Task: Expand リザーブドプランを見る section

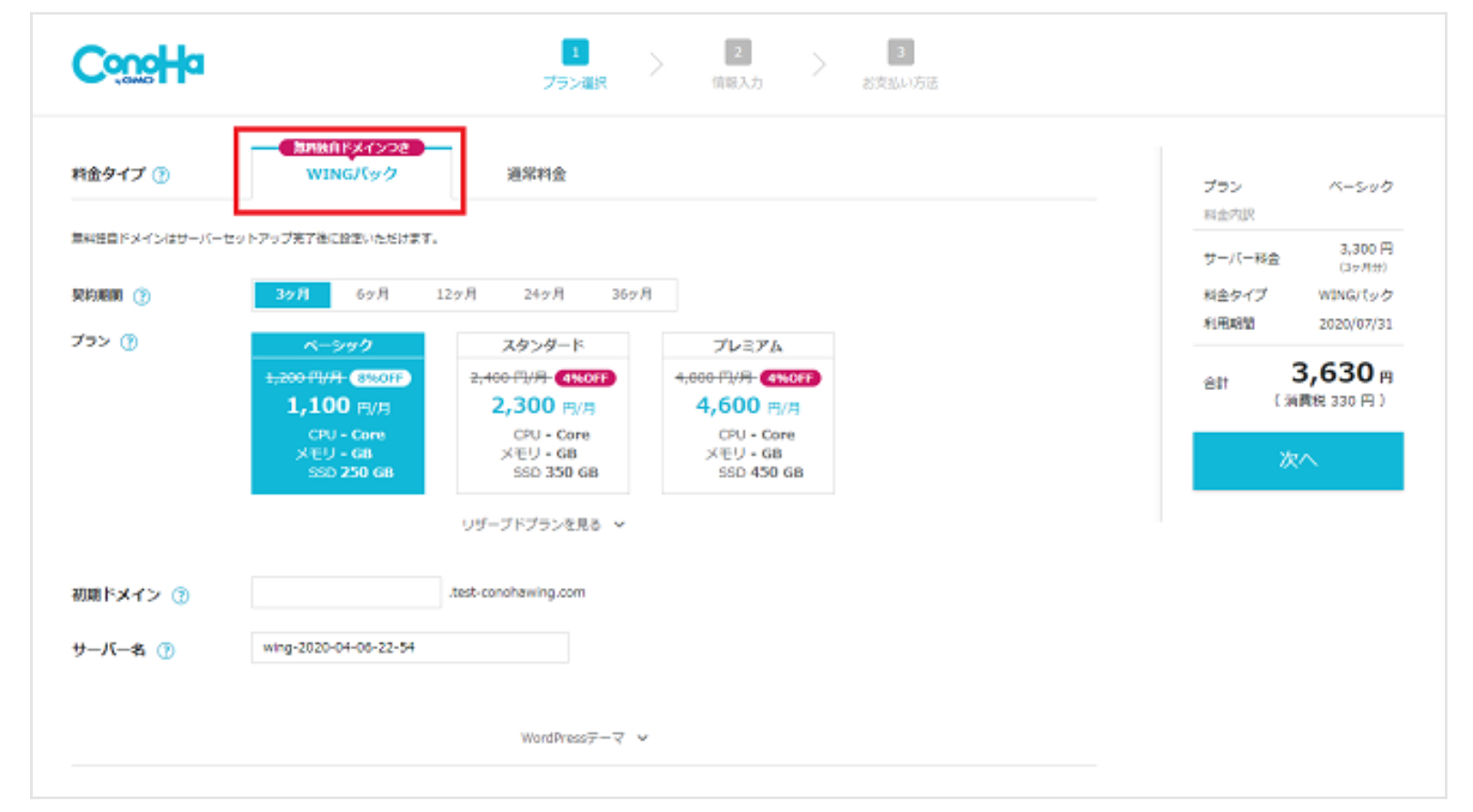Action: [x=543, y=525]
